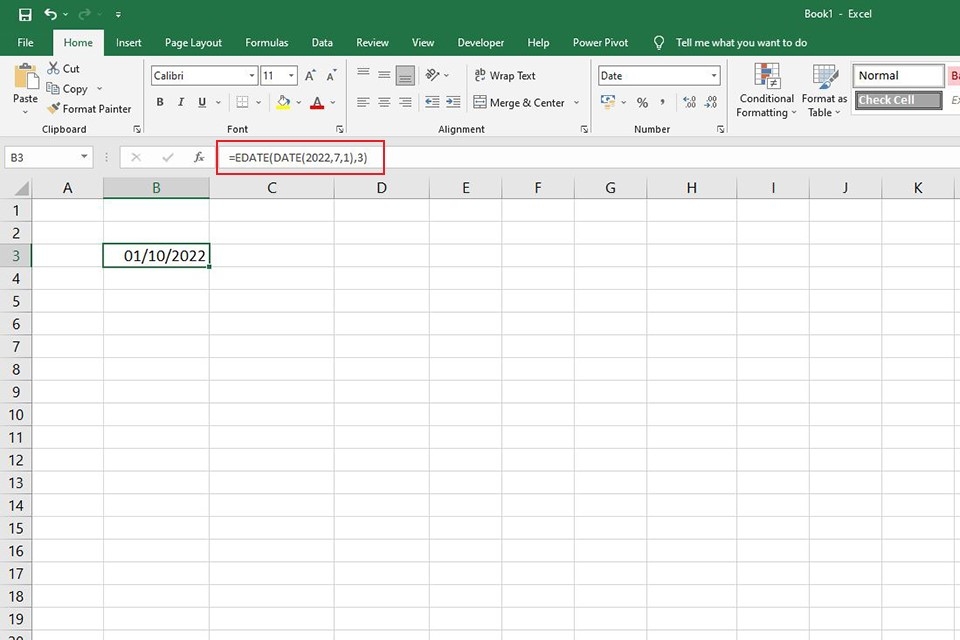This screenshot has width=960, height=640.
Task: Click the Cut scissors icon
Action: pyautogui.click(x=53, y=69)
